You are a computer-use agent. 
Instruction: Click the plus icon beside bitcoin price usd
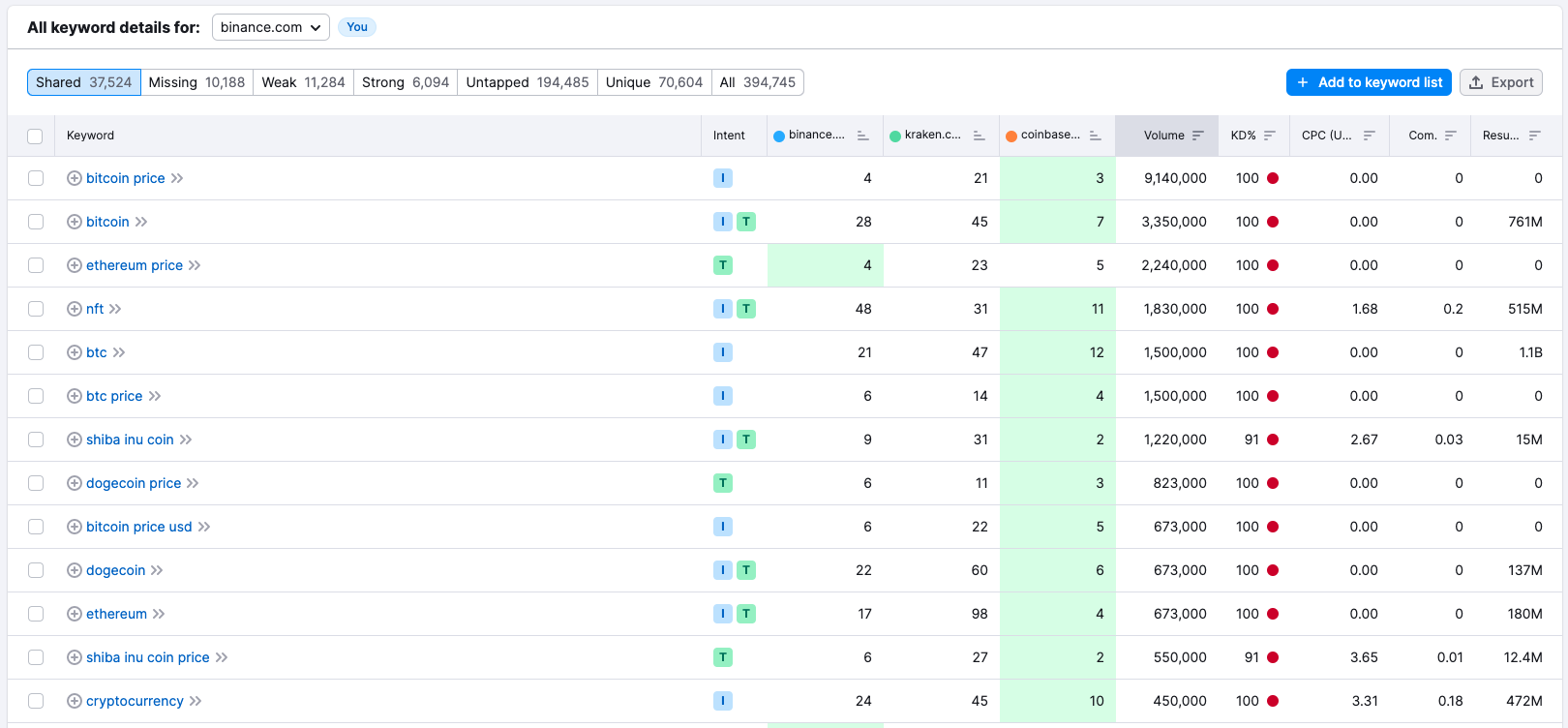(75, 527)
